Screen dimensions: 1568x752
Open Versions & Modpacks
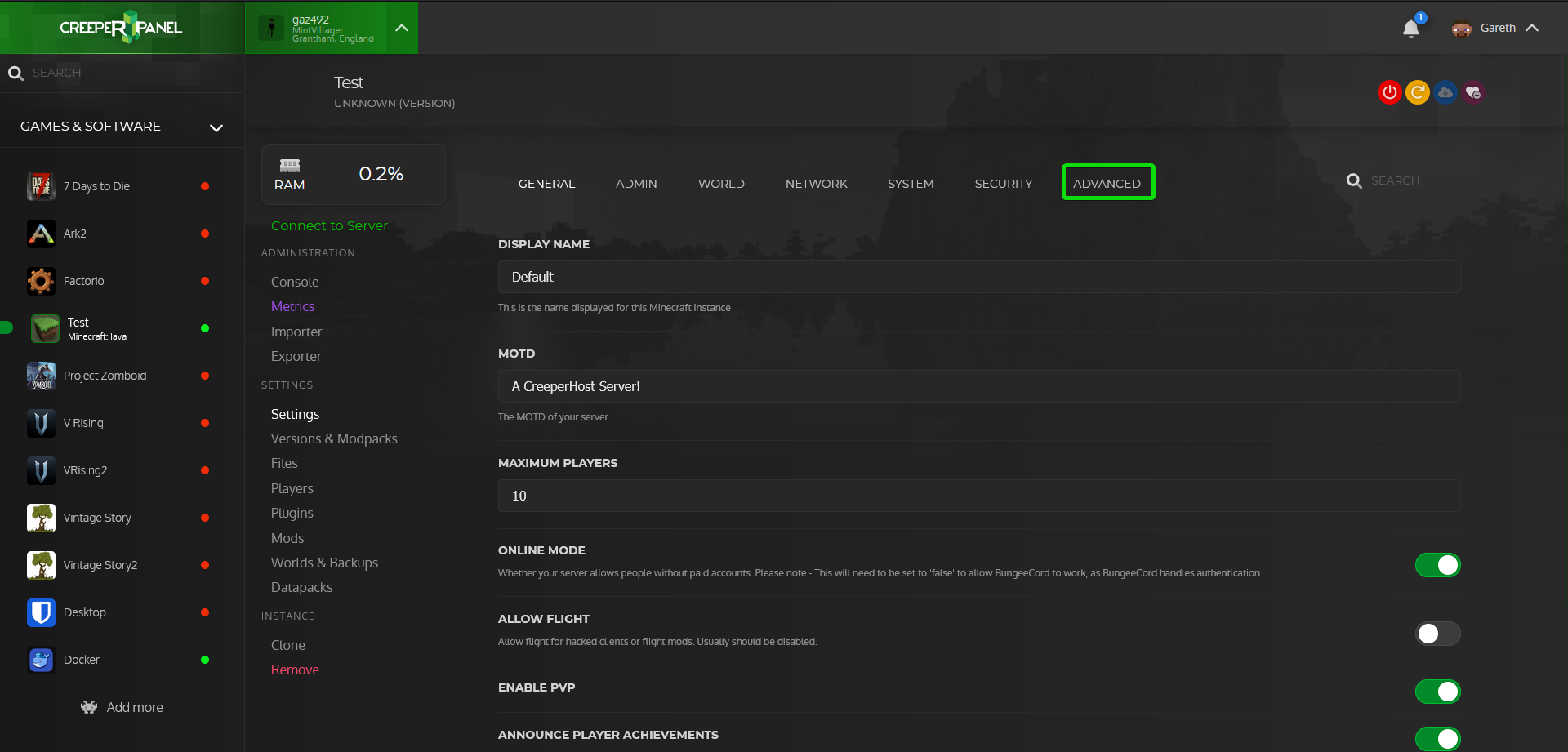(x=334, y=438)
